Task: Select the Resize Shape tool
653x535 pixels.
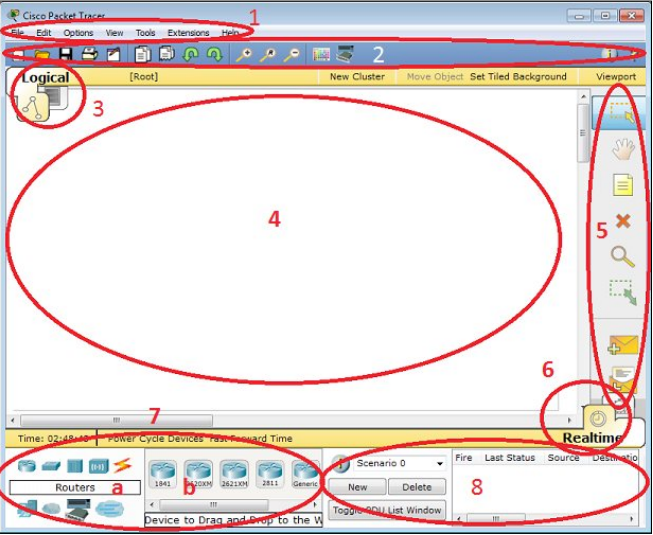Action: 623,292
